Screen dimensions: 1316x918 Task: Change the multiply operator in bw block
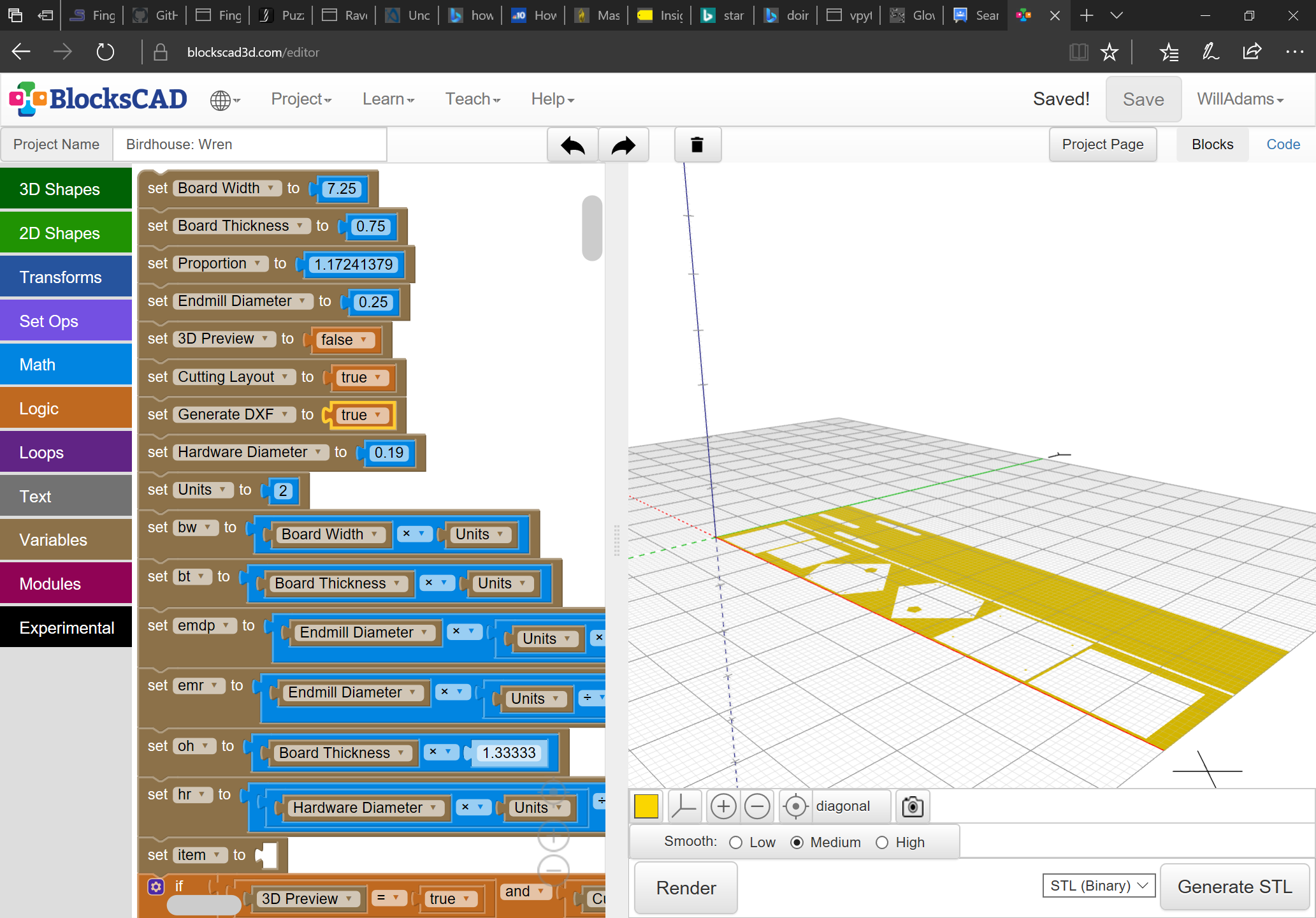coord(414,534)
